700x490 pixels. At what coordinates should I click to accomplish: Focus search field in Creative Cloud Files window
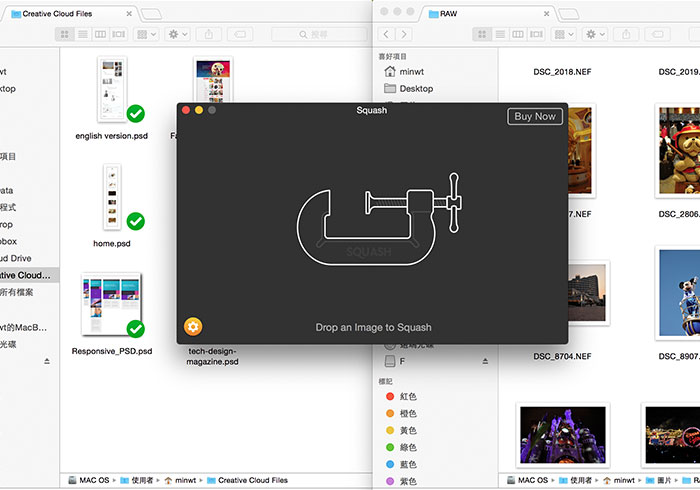[319, 34]
